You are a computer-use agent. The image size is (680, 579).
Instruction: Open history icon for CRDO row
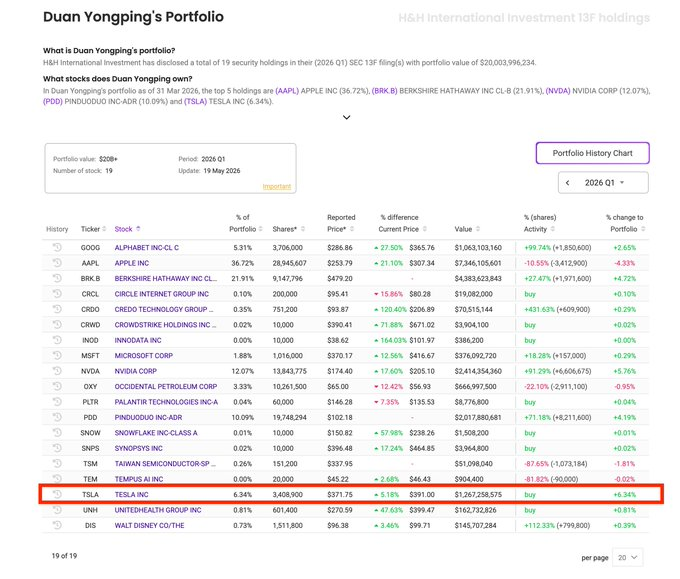tap(57, 309)
